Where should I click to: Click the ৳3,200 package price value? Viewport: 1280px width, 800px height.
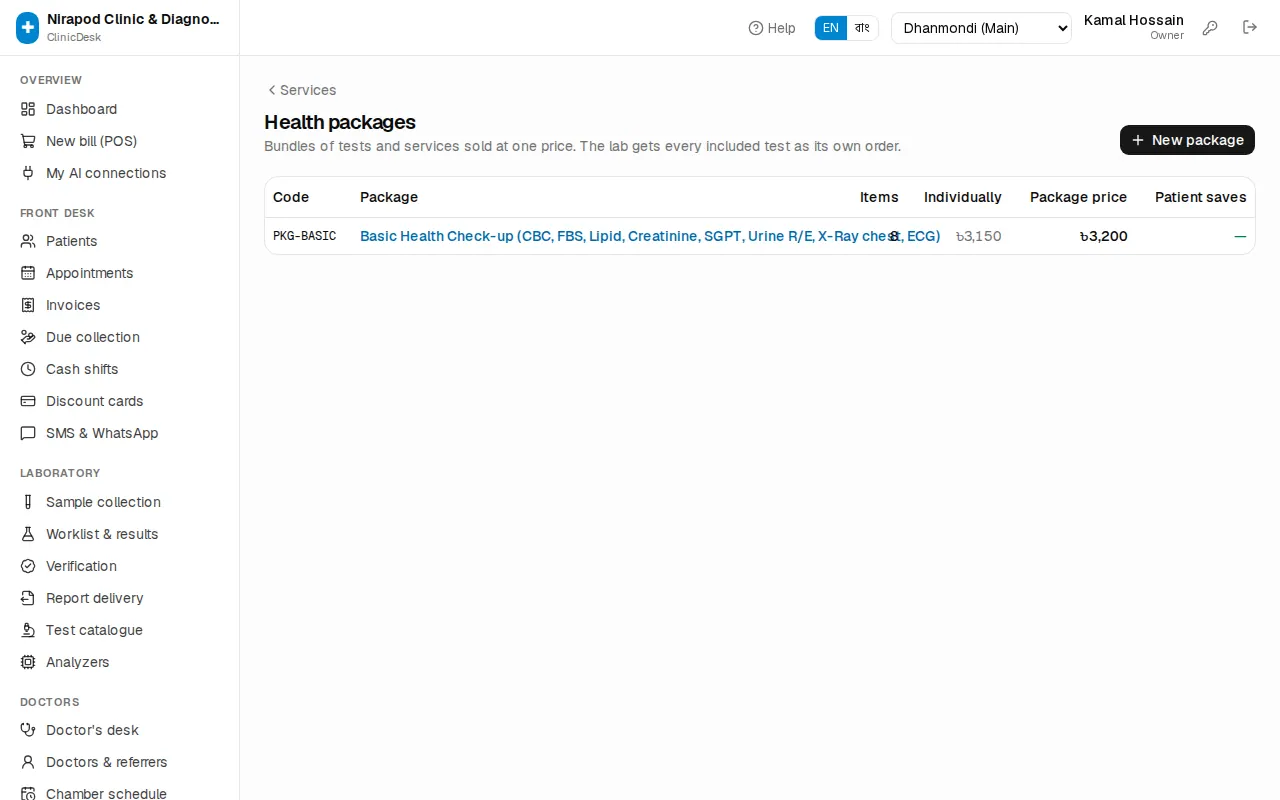tap(1104, 236)
